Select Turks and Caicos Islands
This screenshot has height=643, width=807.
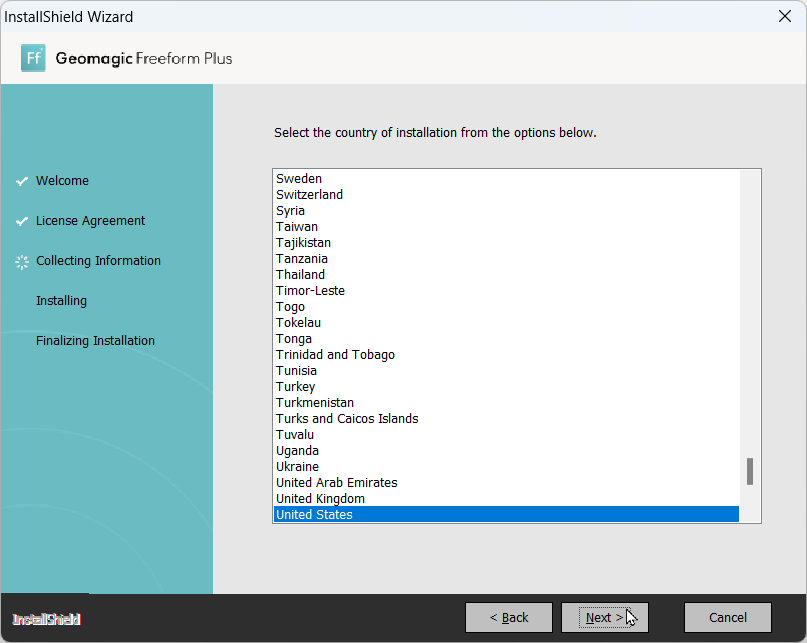pos(347,419)
